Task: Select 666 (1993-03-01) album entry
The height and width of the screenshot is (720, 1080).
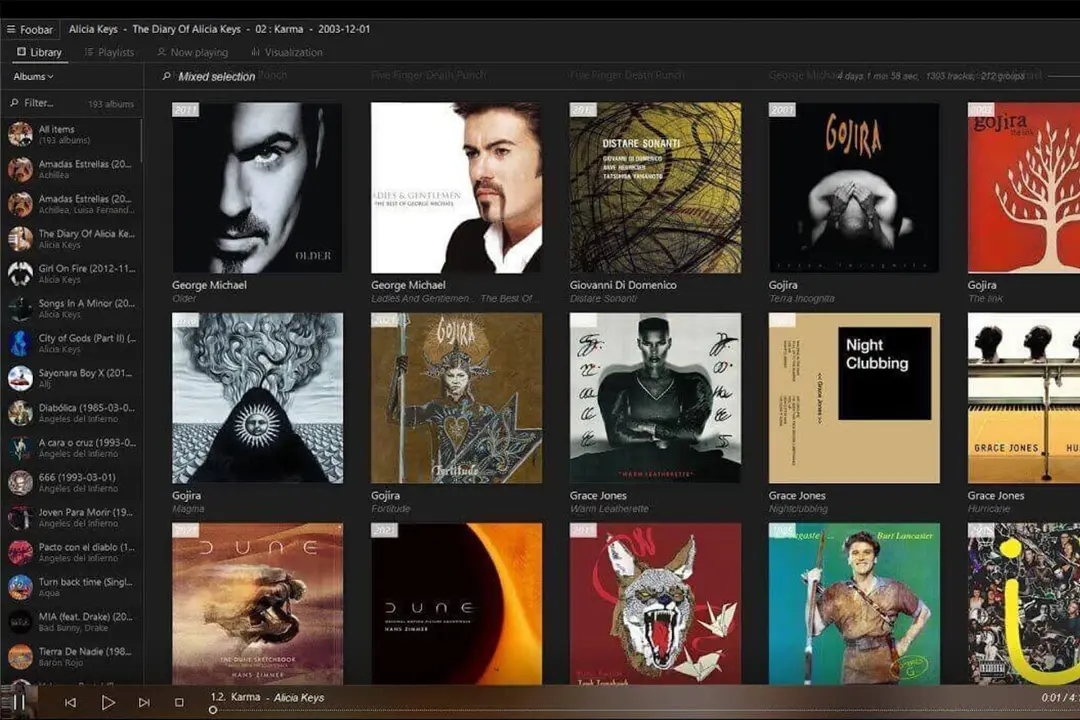Action: [72, 482]
